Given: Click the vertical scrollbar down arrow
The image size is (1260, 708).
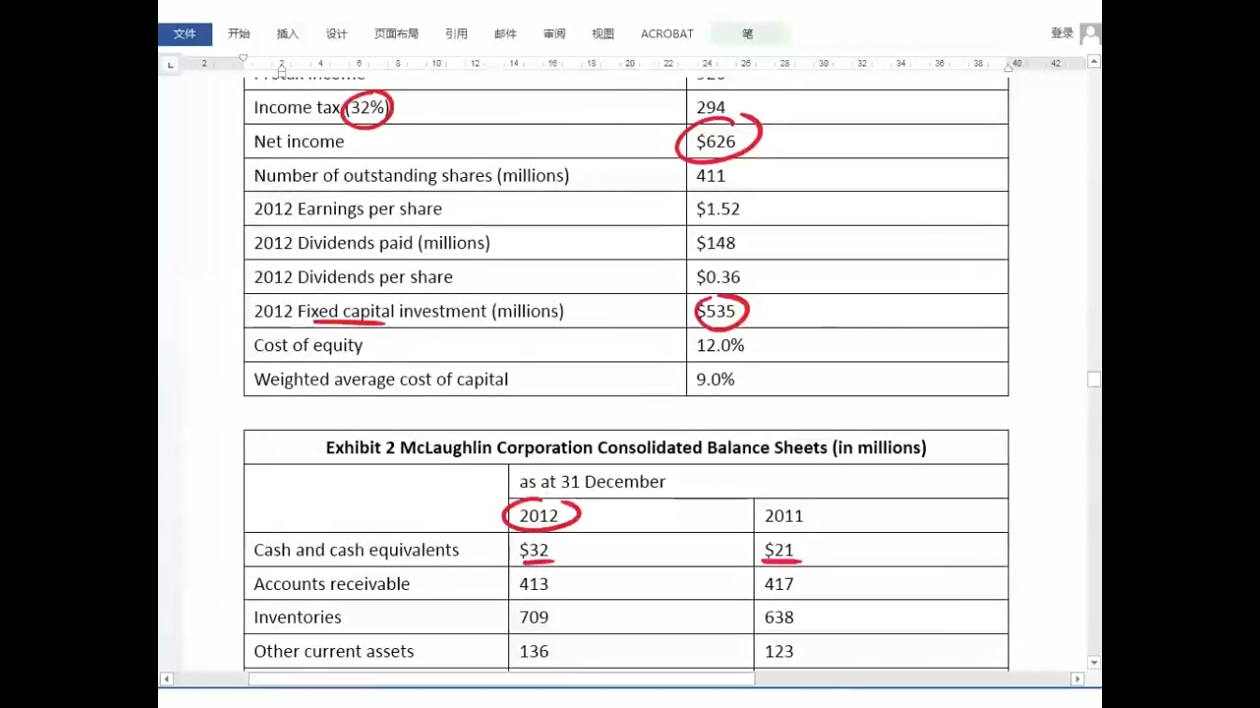Looking at the screenshot, I should pos(1094,662).
